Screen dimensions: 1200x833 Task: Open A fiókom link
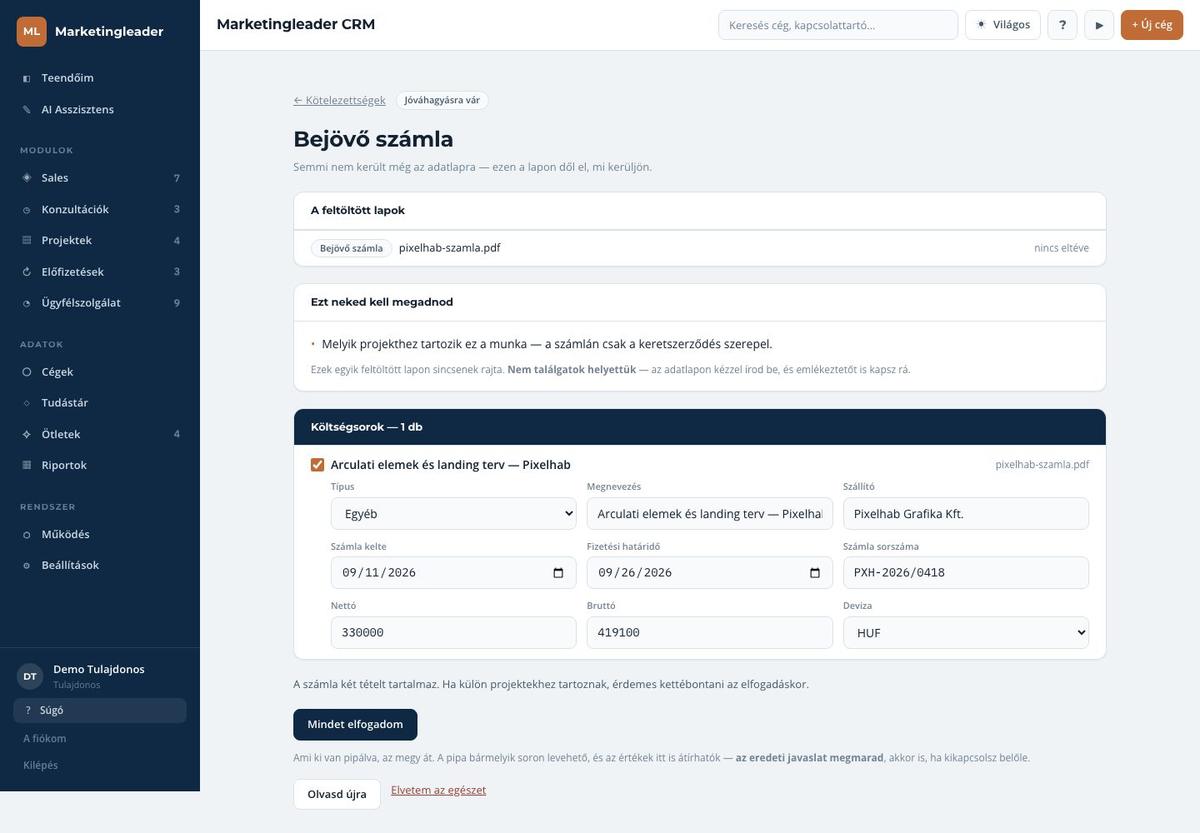45,739
